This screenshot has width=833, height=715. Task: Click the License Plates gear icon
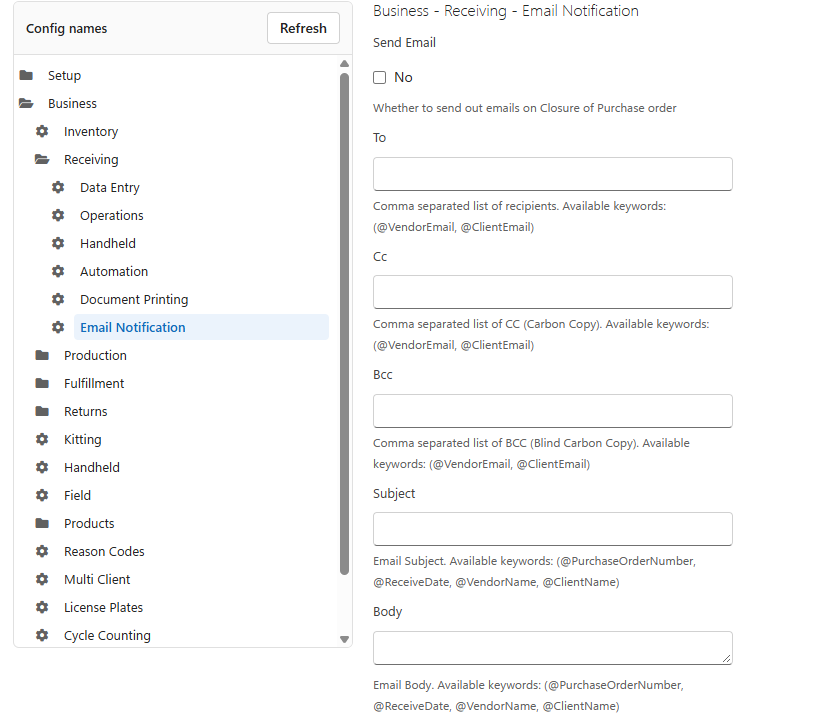tap(42, 607)
